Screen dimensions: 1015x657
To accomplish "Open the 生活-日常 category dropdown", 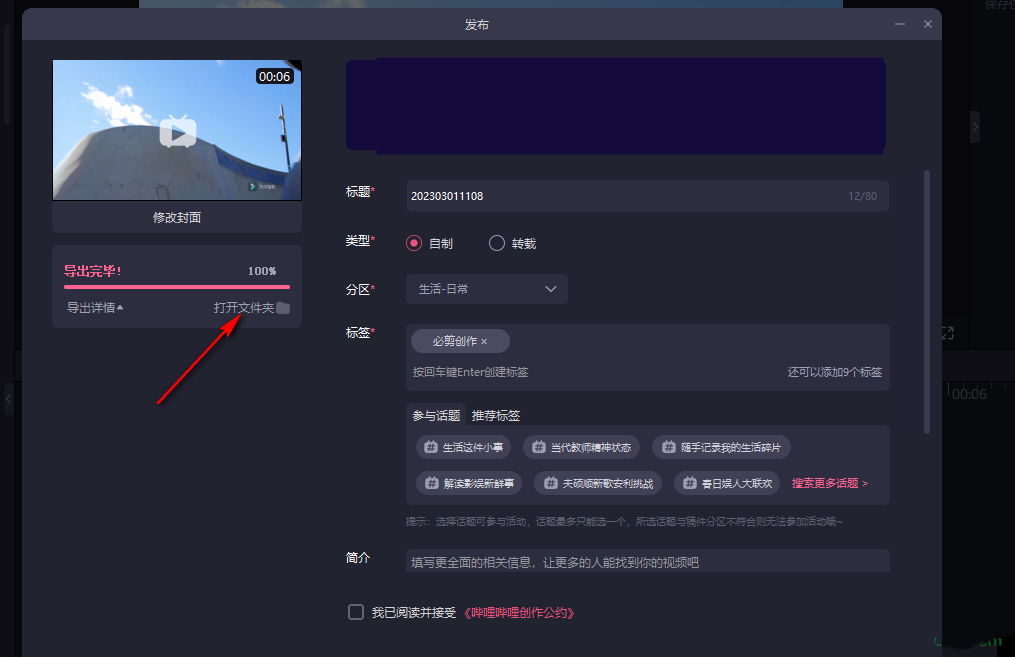I will 487,289.
